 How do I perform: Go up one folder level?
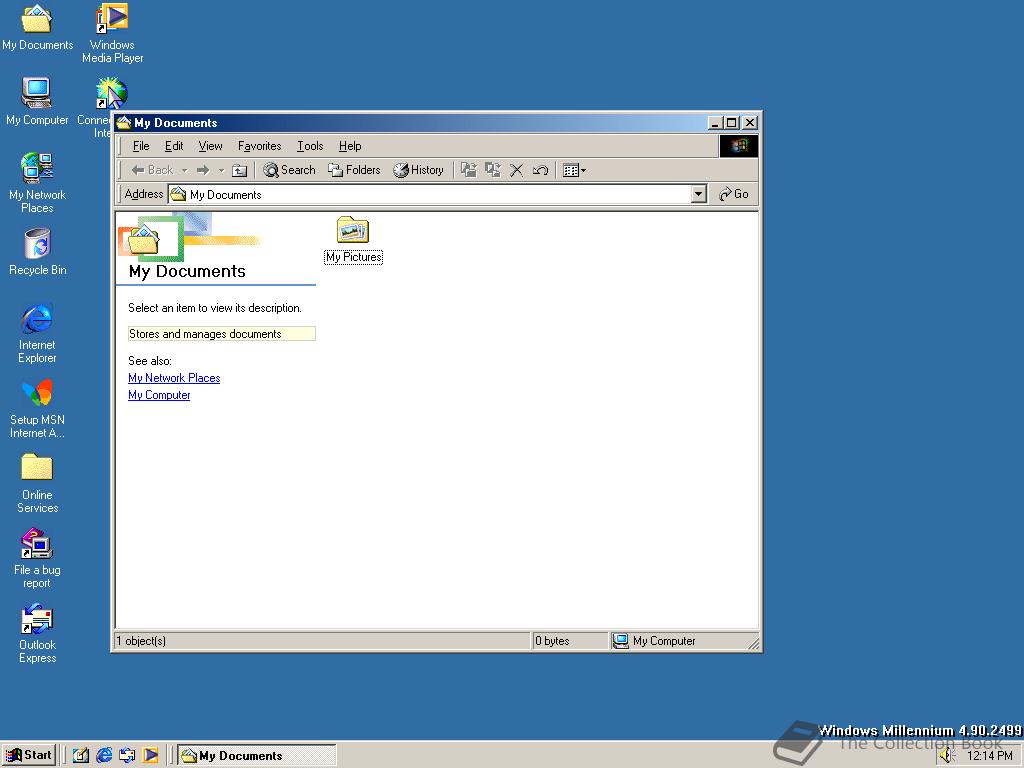[240, 170]
